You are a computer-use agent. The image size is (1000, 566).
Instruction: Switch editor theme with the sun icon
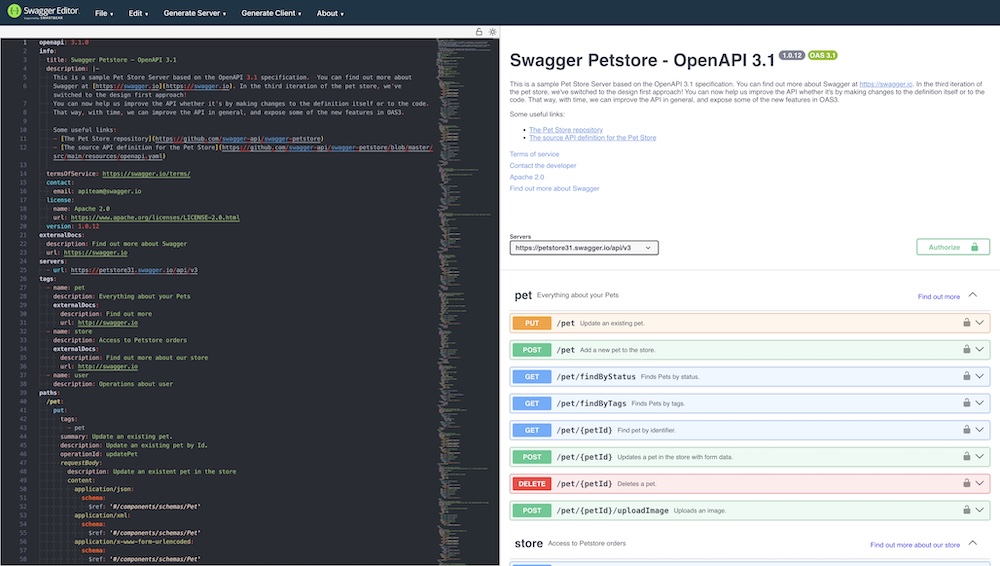click(x=491, y=32)
